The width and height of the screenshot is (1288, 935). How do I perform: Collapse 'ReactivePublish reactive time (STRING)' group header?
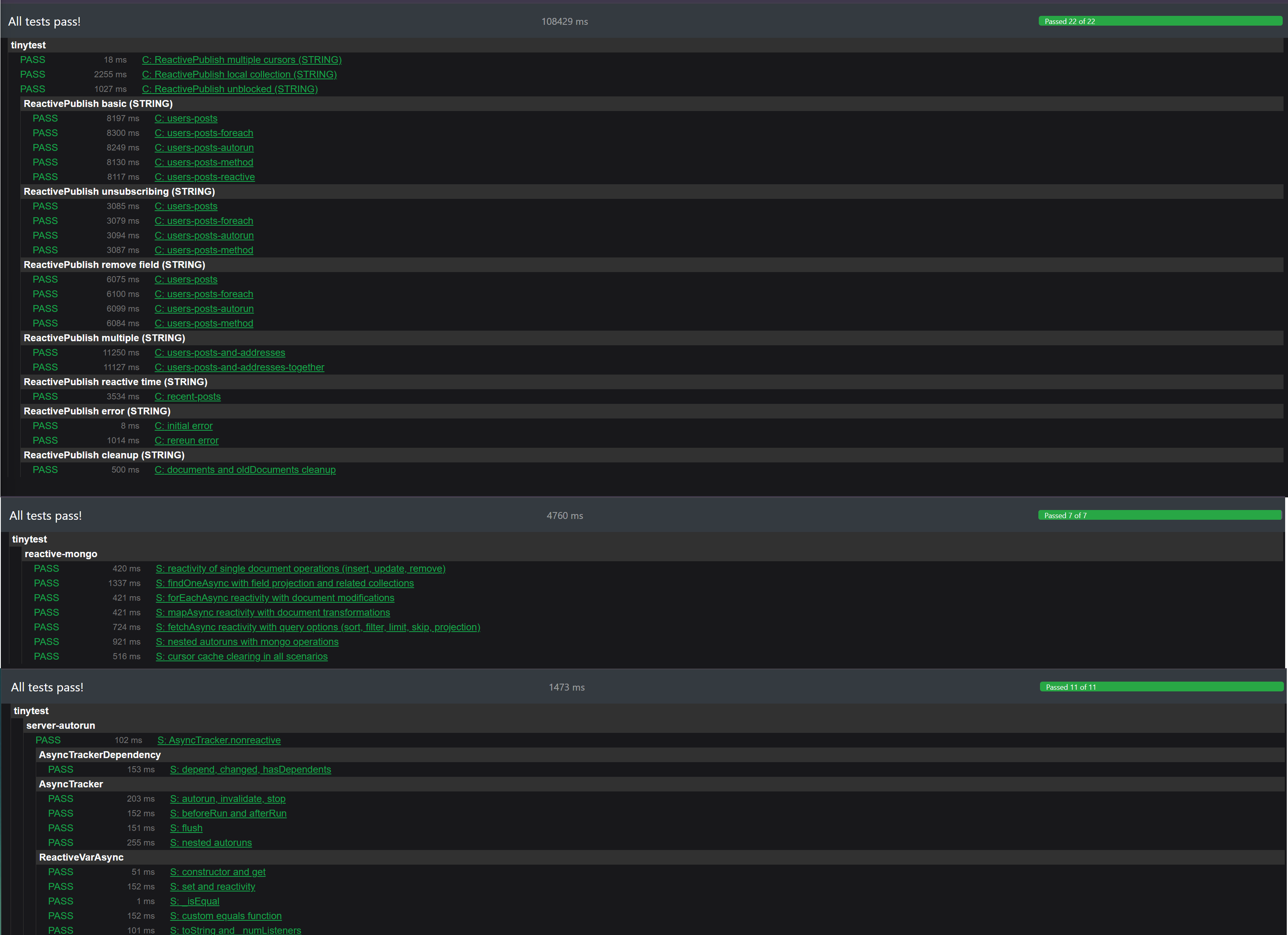651,382
